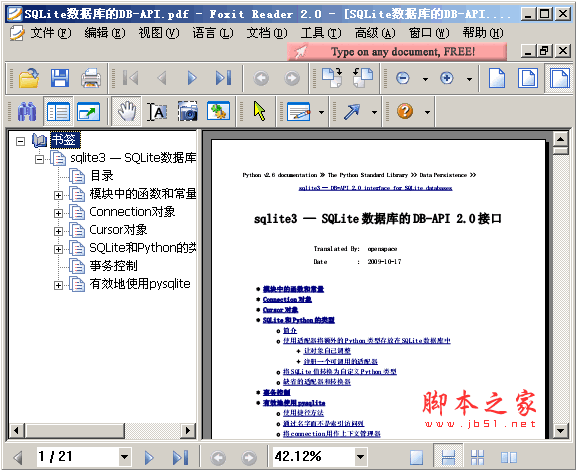Click the next view button in the top toolbar
Image resolution: width=576 pixels, height=470 pixels.
pyautogui.click(x=292, y=78)
